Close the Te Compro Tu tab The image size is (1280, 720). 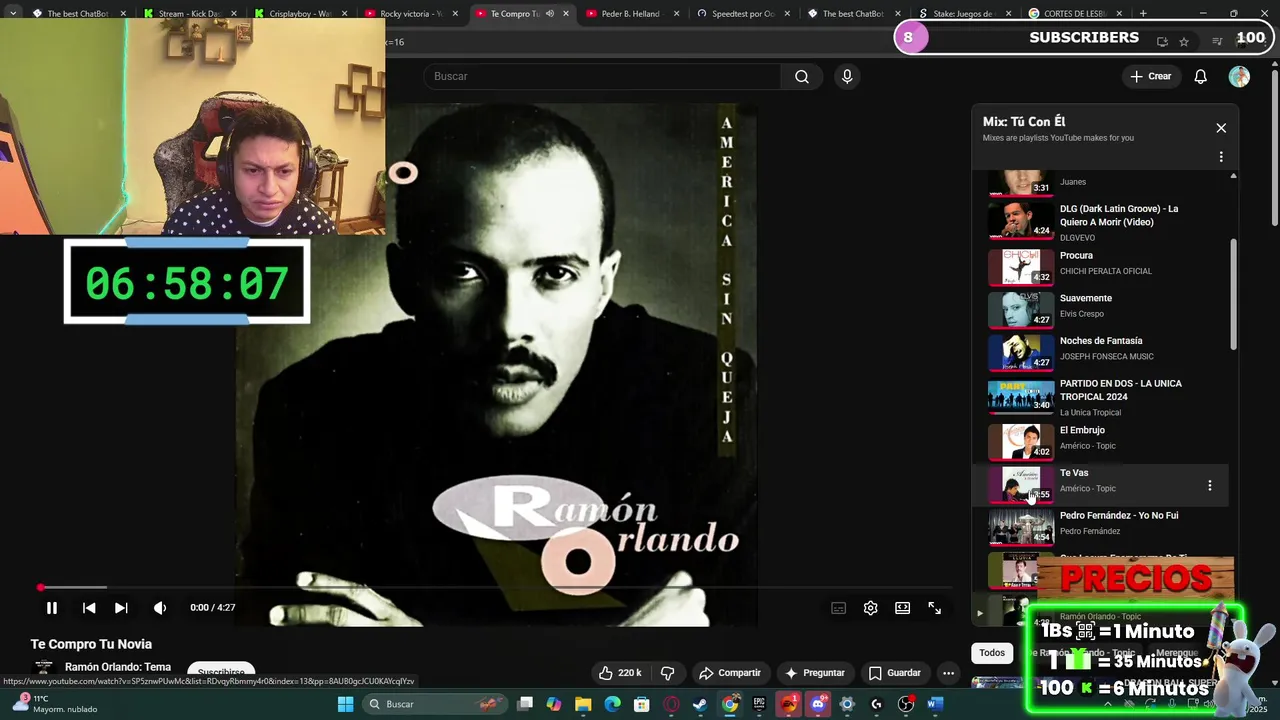point(566,14)
